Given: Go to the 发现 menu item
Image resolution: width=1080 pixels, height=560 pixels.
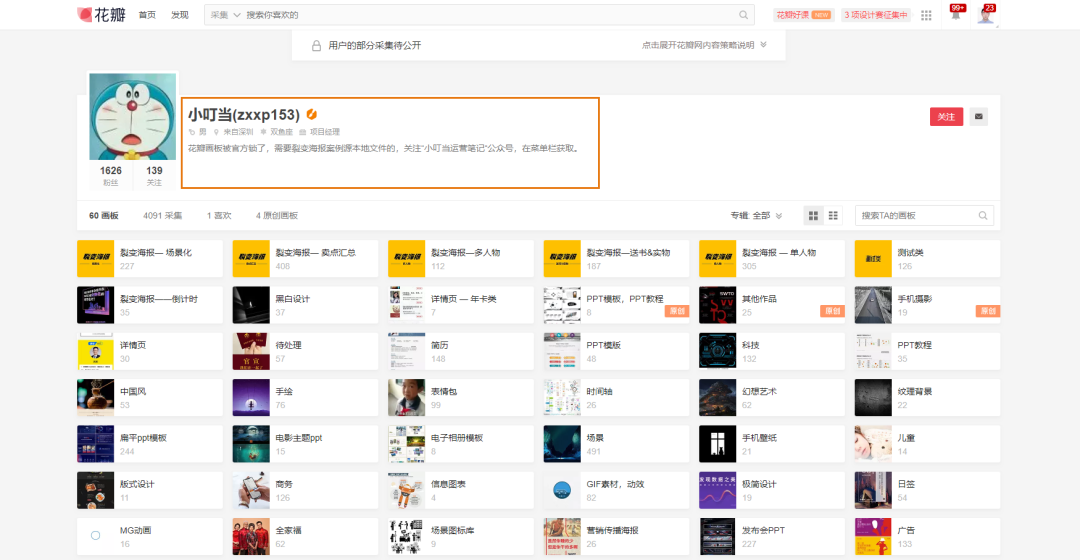Looking at the screenshot, I should [x=180, y=15].
